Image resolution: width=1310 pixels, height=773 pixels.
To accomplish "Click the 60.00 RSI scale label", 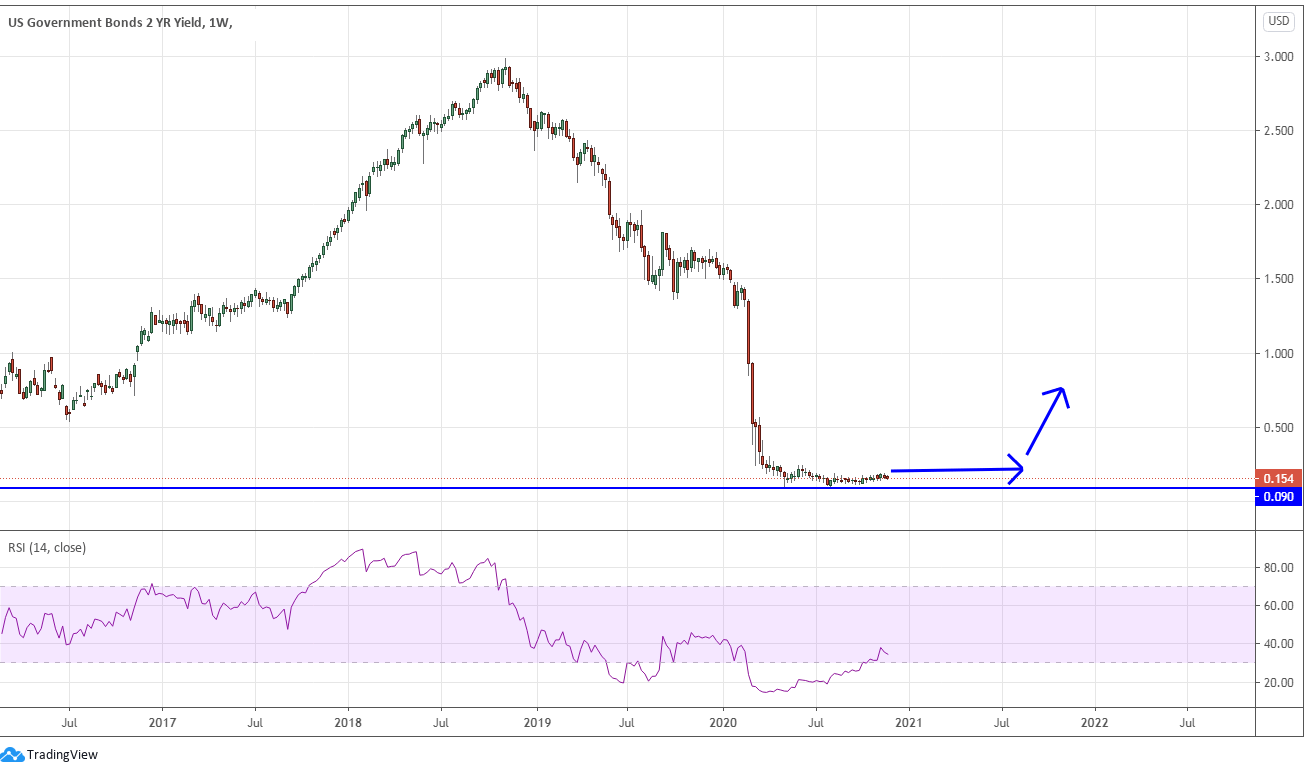I will coord(1279,605).
